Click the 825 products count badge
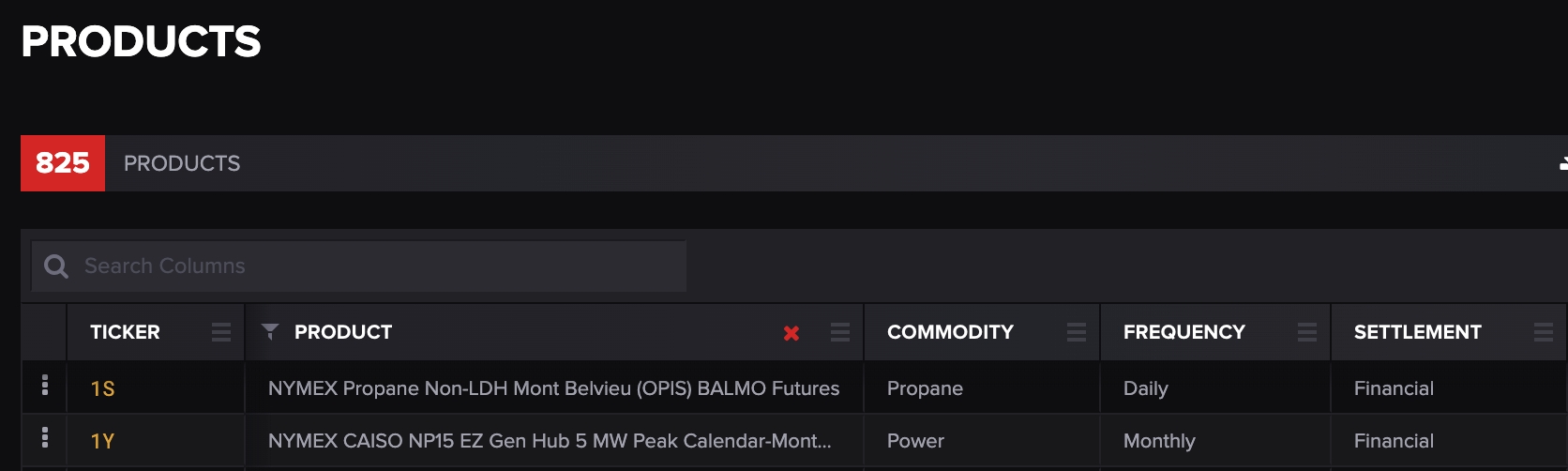The width and height of the screenshot is (1568, 471). coord(63,163)
